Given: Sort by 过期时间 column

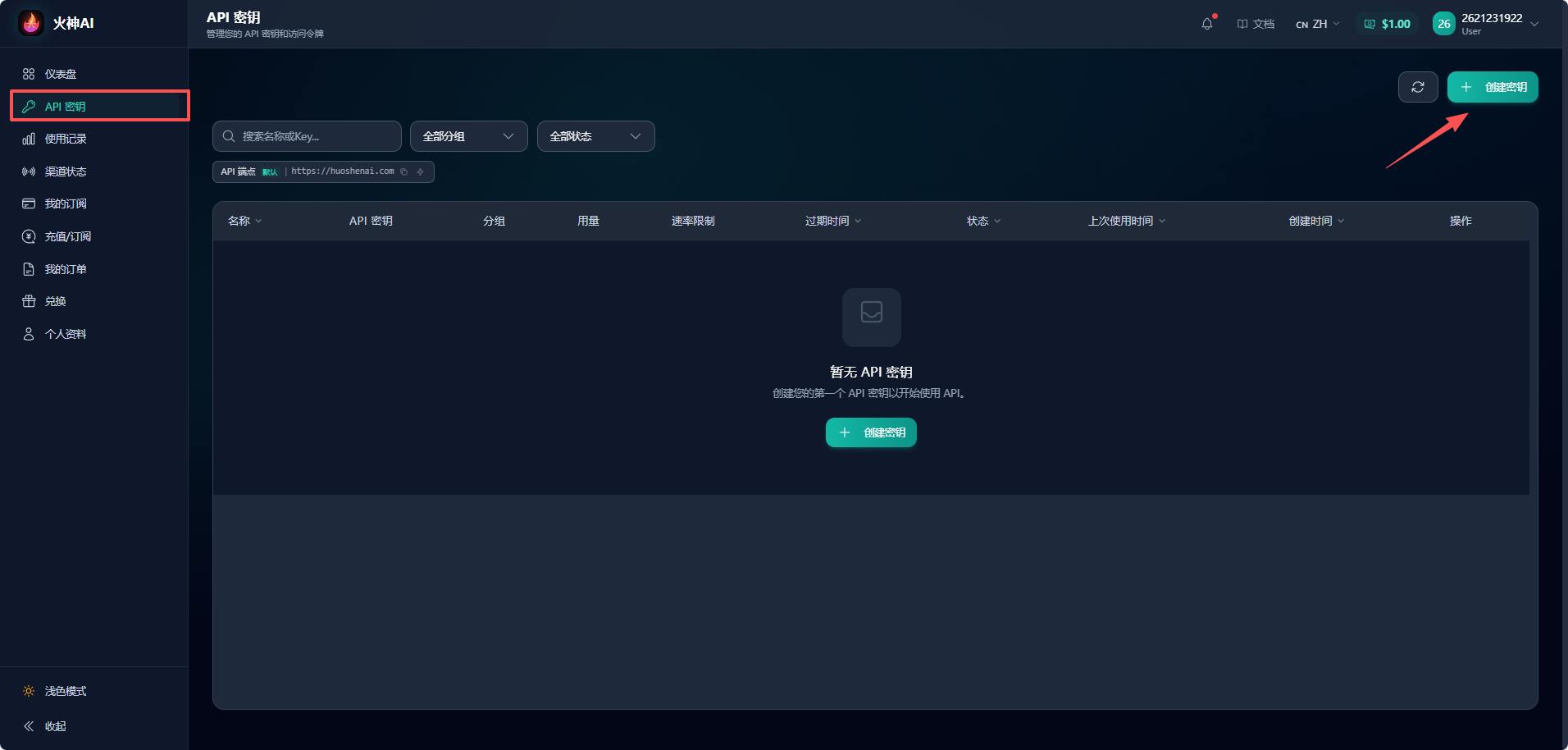Looking at the screenshot, I should 833,221.
